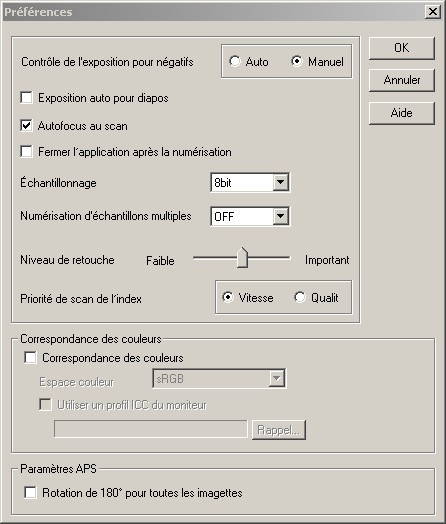Close the Préférences dialog window
Image resolution: width=446 pixels, height=524 pixels.
tap(433, 12)
